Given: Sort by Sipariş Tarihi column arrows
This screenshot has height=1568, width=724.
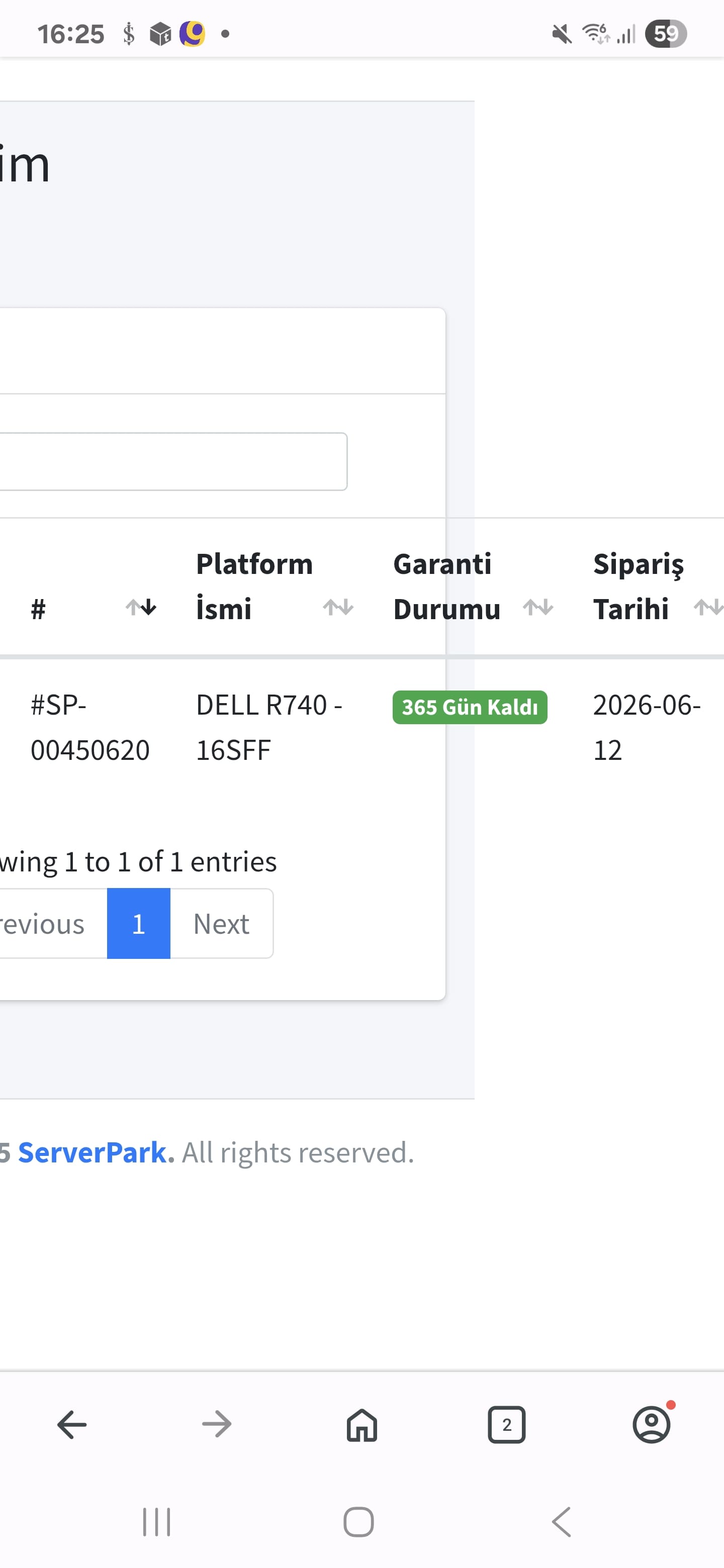Looking at the screenshot, I should pyautogui.click(x=708, y=607).
